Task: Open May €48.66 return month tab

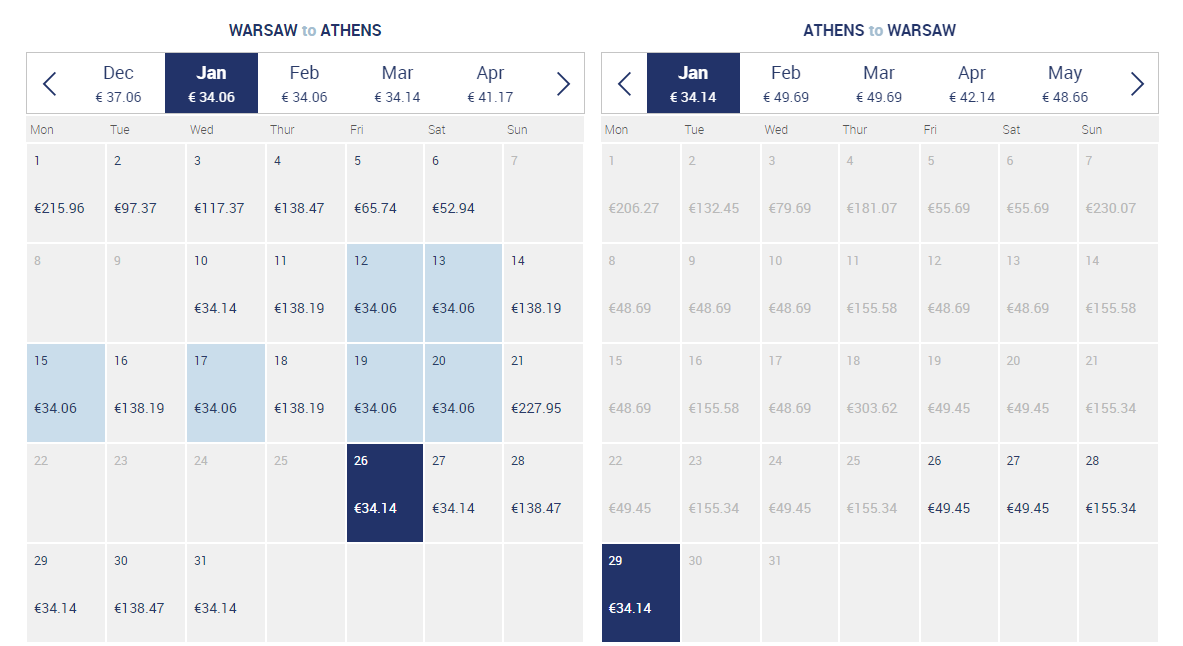Action: 1065,83
